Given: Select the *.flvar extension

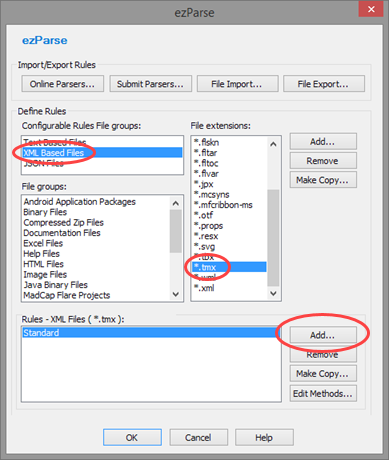Looking at the screenshot, I should pos(230,174).
